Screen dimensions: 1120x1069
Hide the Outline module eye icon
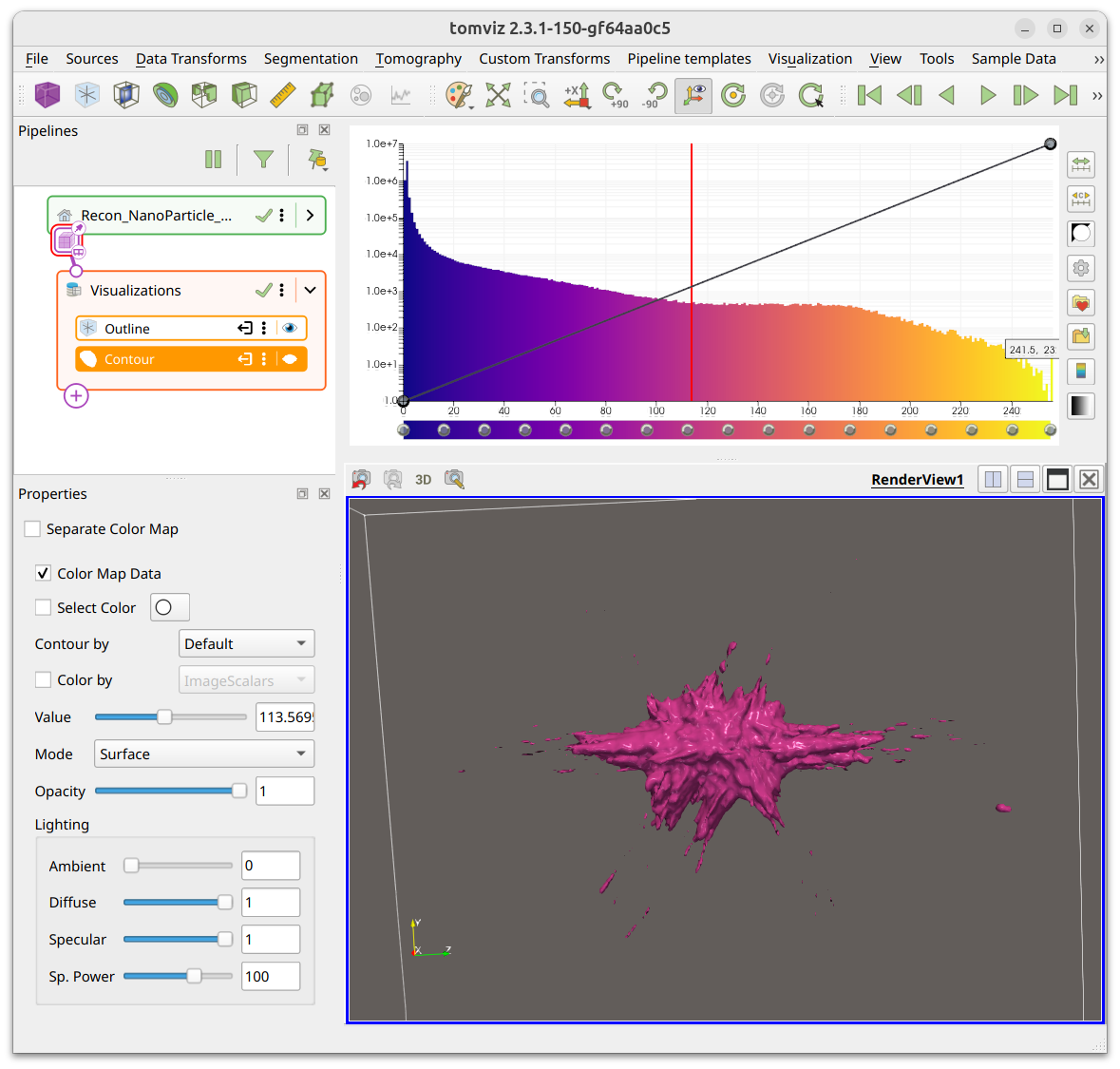click(290, 328)
